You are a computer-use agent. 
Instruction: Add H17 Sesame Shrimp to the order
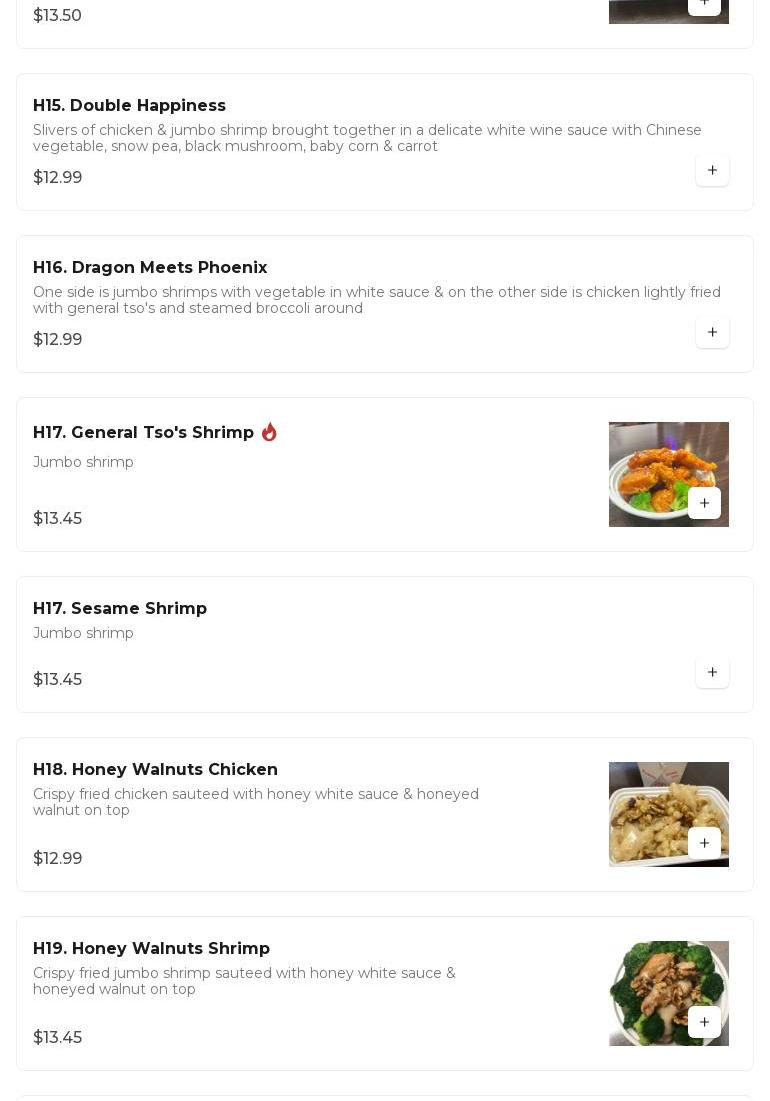(x=712, y=672)
